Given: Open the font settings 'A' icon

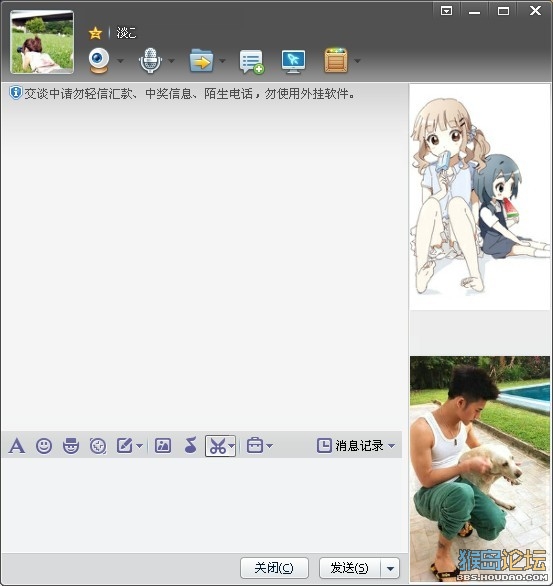Looking at the screenshot, I should pos(17,445).
